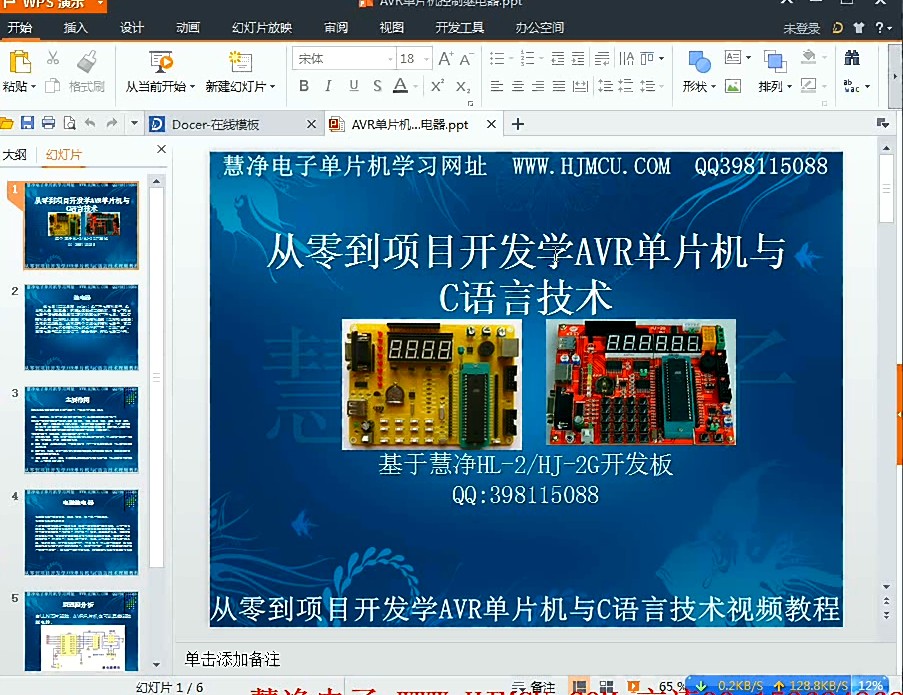Click text direction icon
This screenshot has width=903, height=695.
click(x=627, y=58)
